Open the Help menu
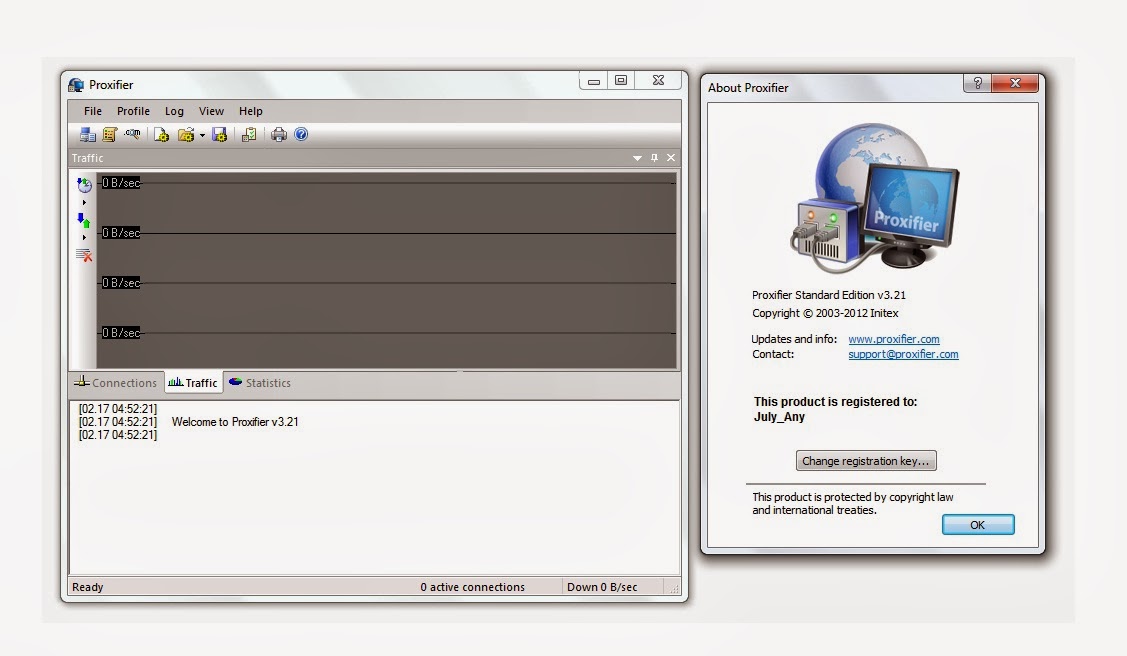 [x=251, y=111]
